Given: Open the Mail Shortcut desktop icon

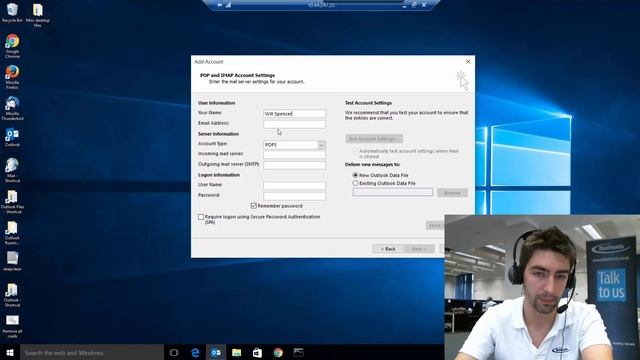Looking at the screenshot, I should (12, 170).
